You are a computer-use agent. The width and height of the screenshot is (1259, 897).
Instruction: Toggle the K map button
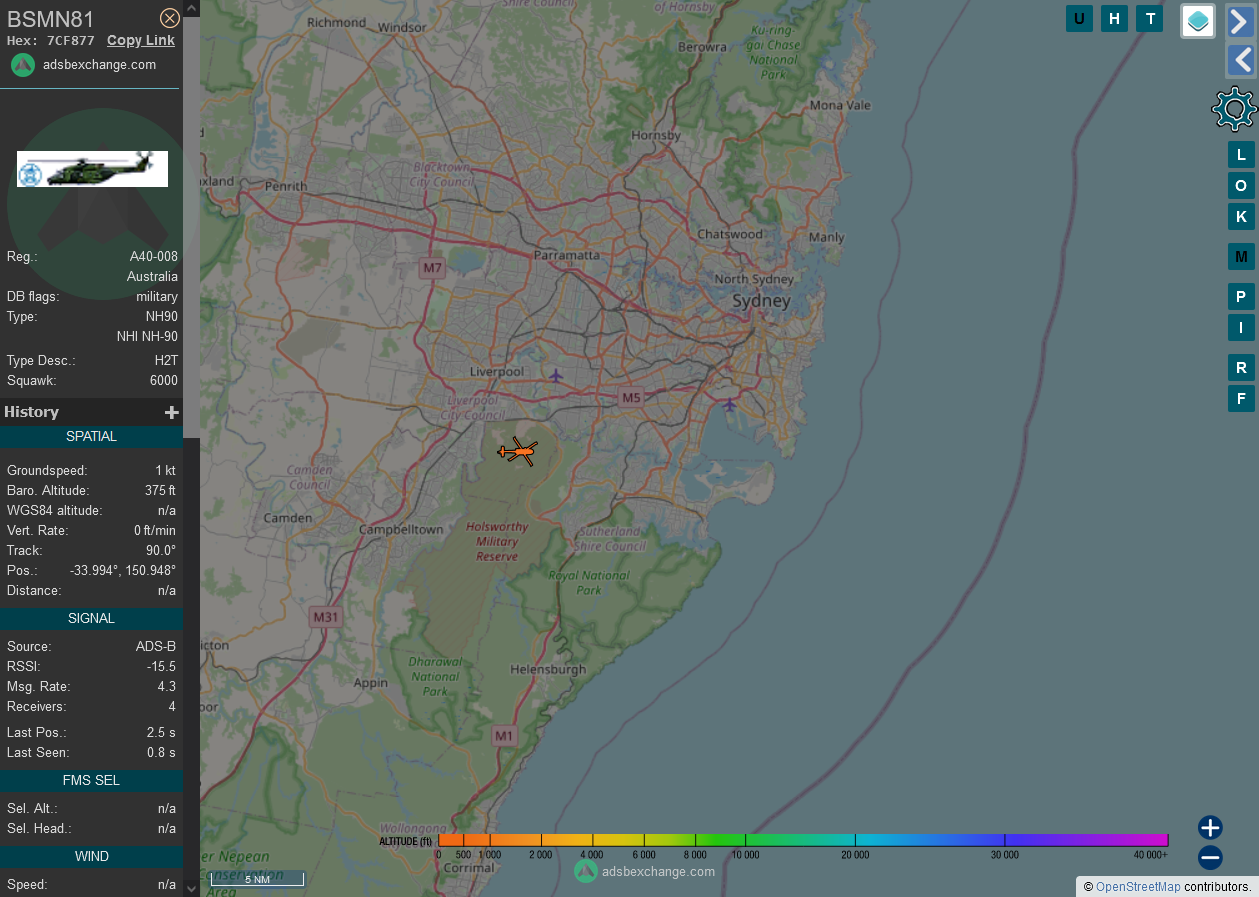(1241, 217)
